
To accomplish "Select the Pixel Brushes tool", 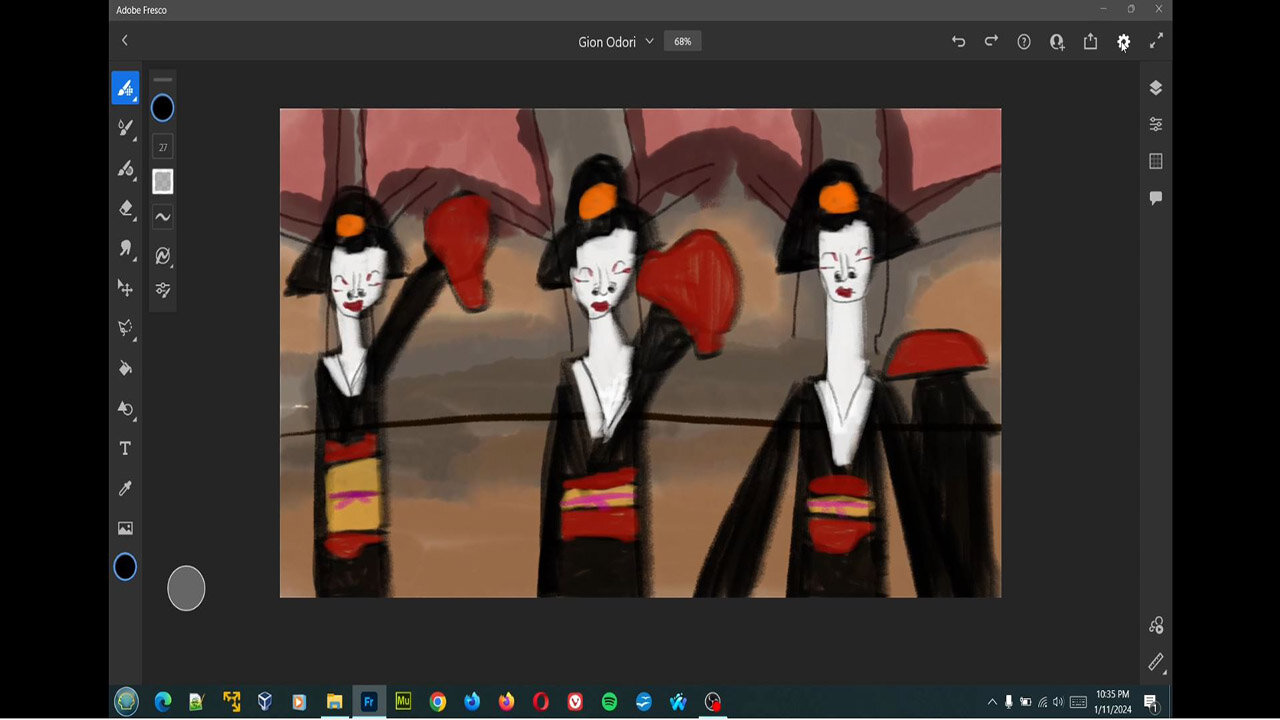I will click(x=125, y=88).
